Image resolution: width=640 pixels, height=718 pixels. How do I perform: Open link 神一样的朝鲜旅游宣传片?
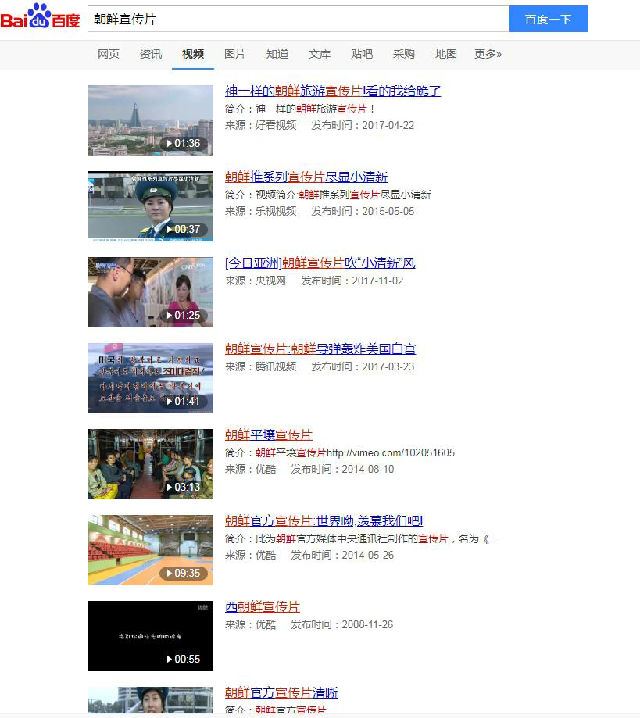point(333,91)
